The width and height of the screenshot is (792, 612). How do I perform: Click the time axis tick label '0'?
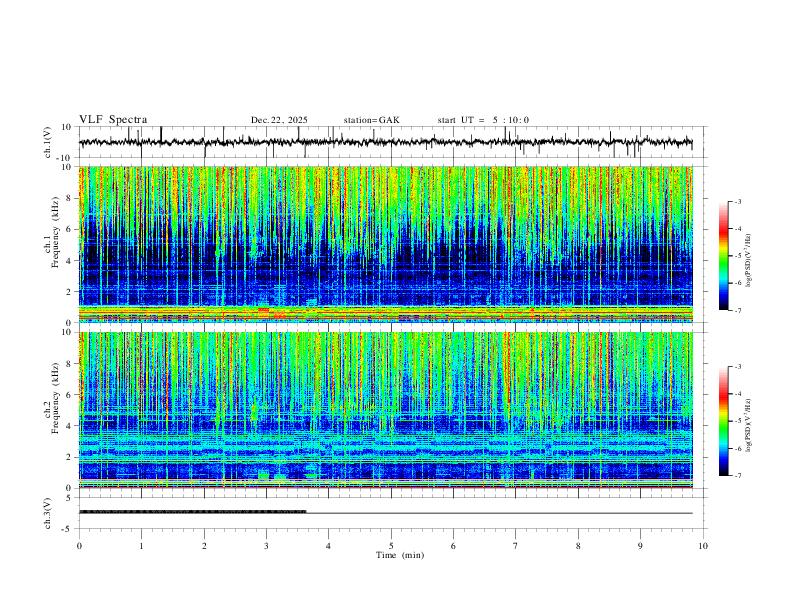[79, 546]
